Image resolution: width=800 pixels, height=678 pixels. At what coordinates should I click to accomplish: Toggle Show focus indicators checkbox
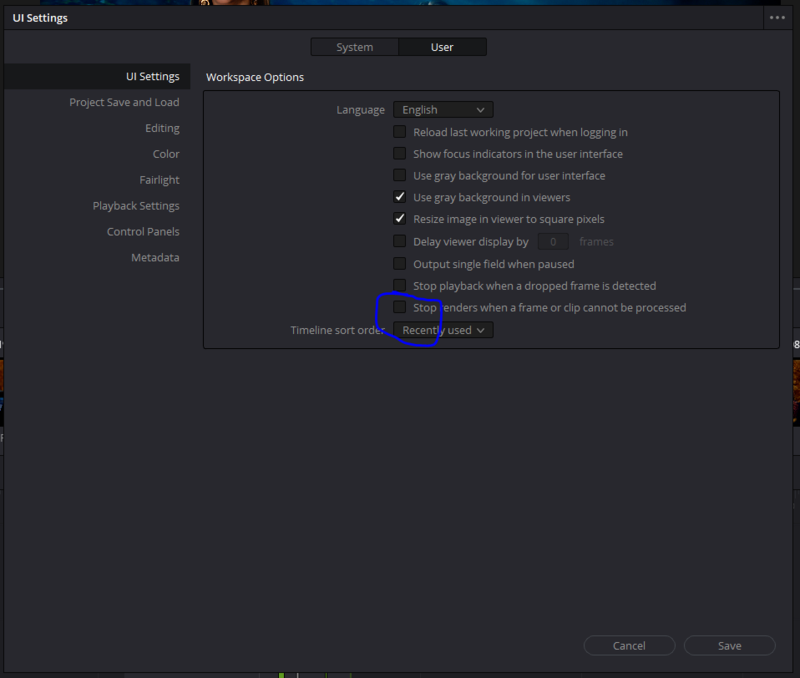tap(400, 154)
